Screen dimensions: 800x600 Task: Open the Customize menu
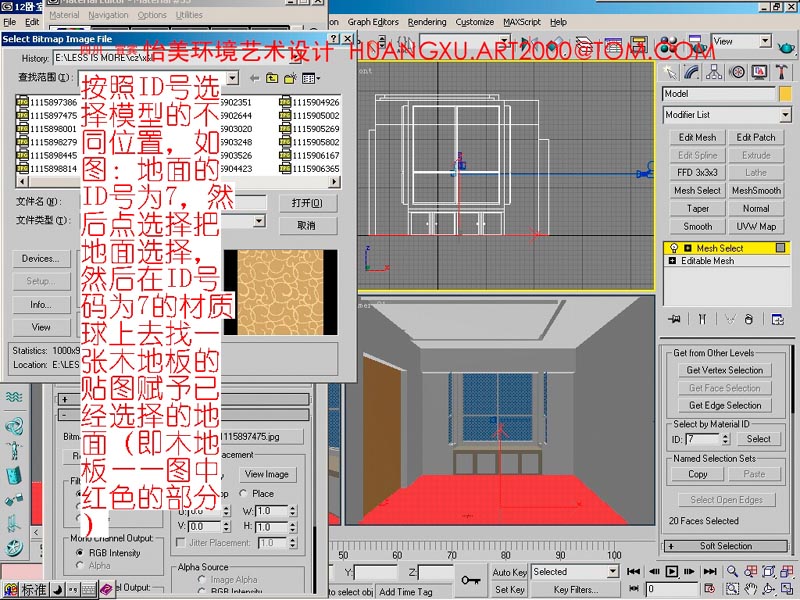(474, 22)
